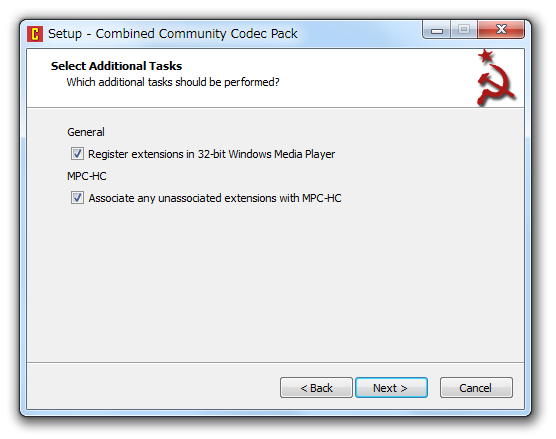Viewport: 556px width, 439px height.
Task: Uncheck Register extensions in Windows Media Player box
Action: click(x=77, y=154)
